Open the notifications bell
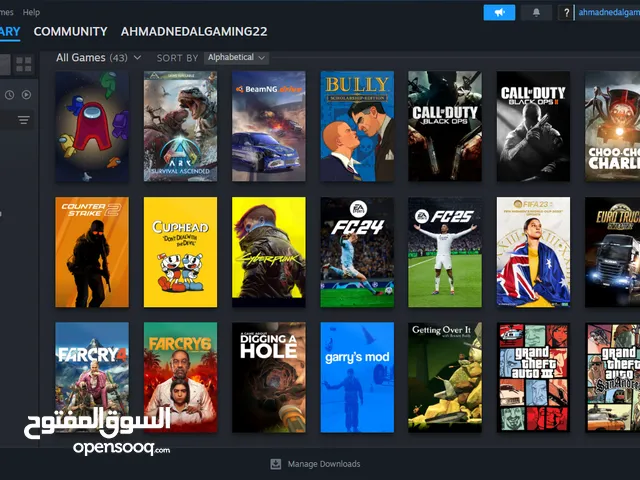 536,13
